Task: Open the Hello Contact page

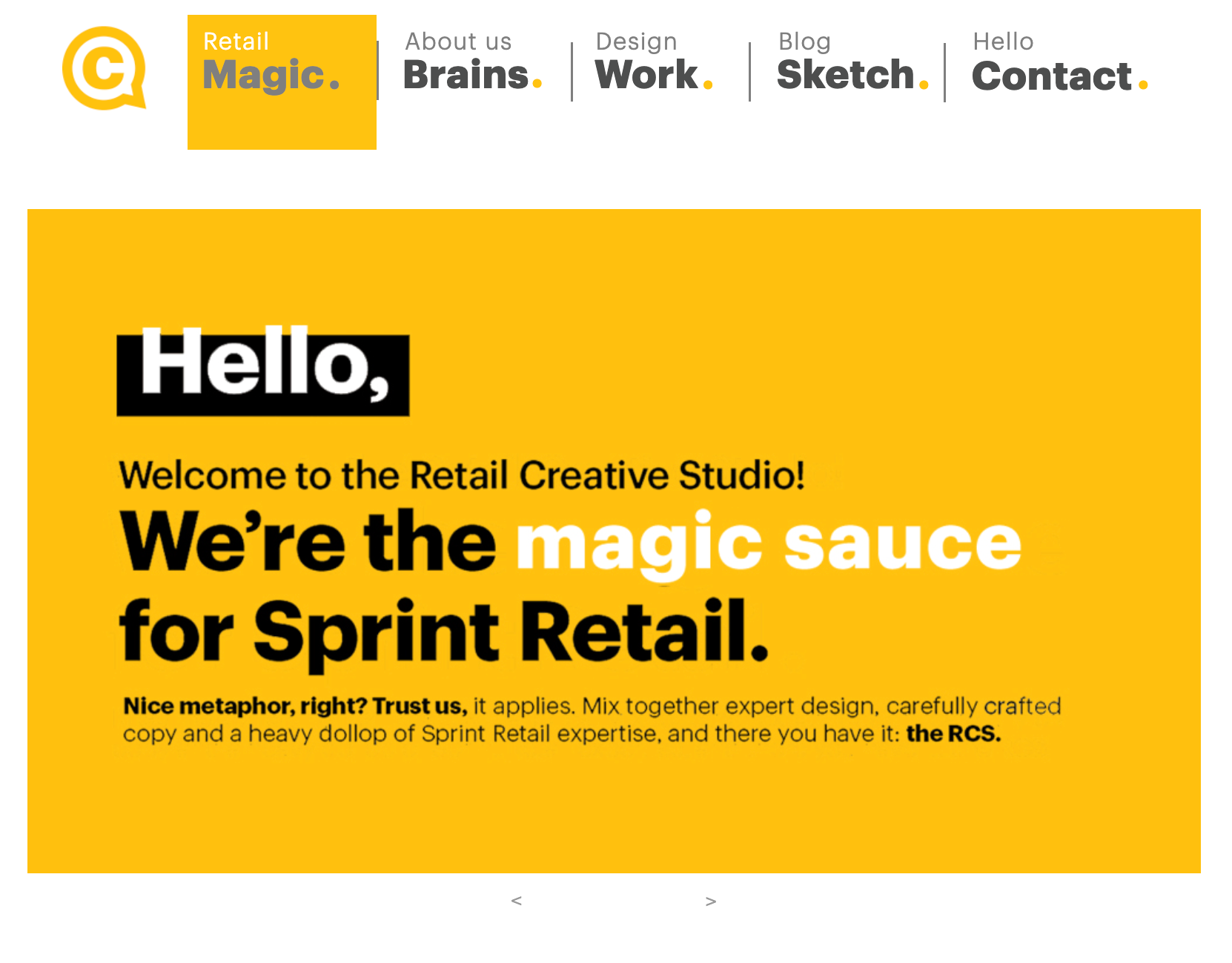Action: click(1059, 62)
